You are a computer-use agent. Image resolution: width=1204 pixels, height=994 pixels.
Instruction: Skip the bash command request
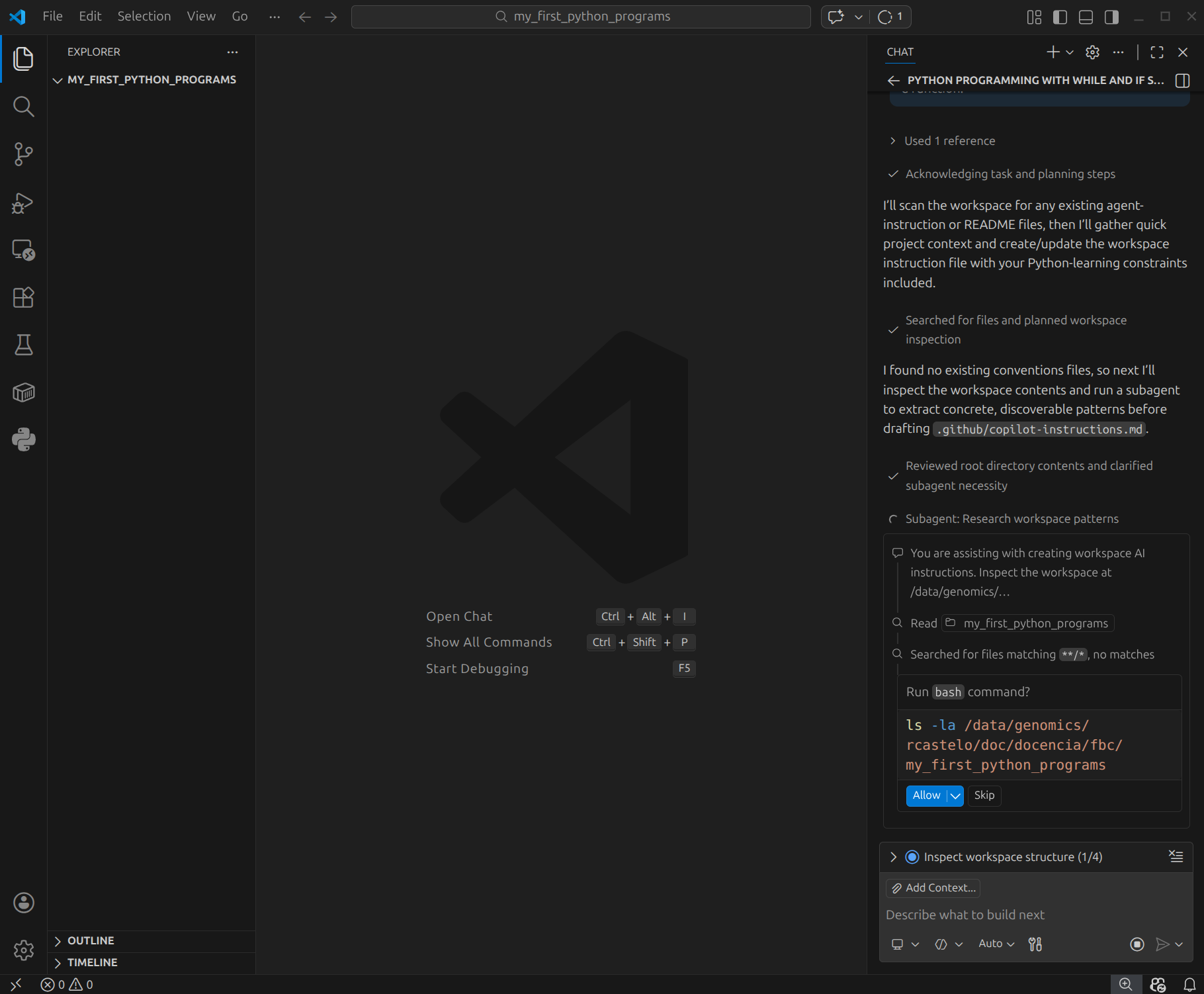984,795
